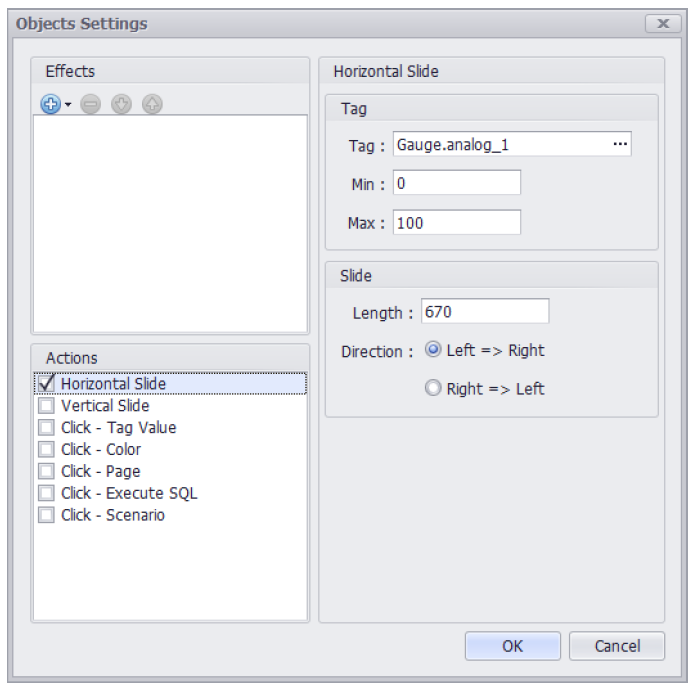The image size is (695, 683).
Task: Click the move effect up arrow icon
Action: (152, 104)
